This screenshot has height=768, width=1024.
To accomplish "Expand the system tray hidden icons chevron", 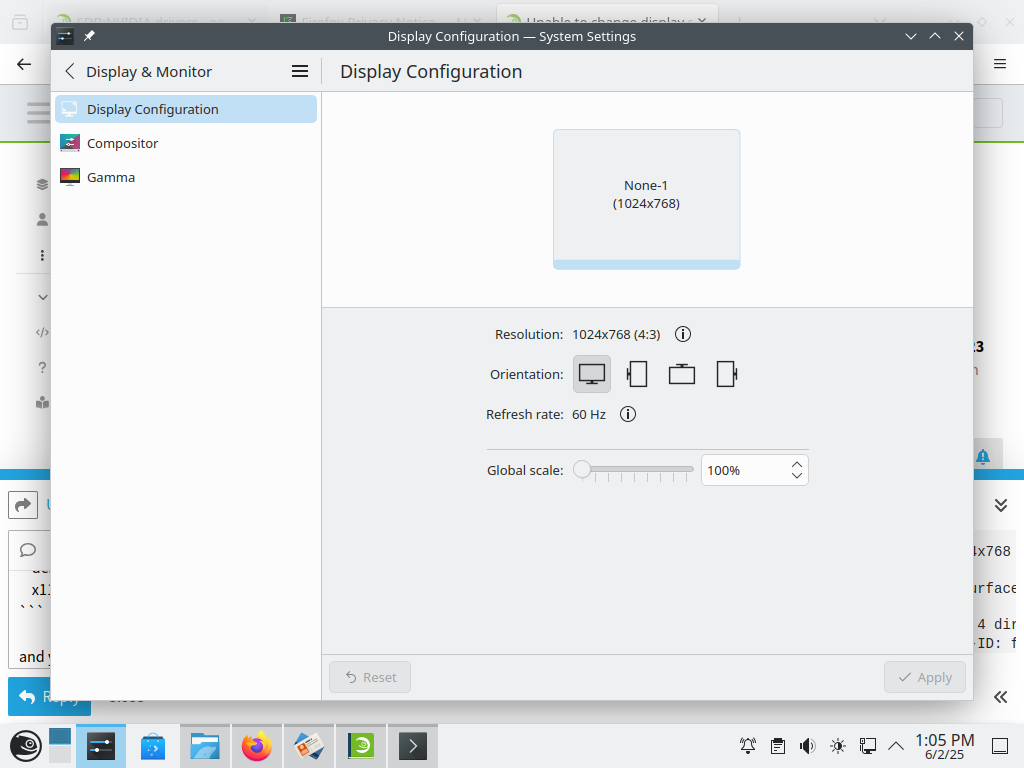I will 896,745.
